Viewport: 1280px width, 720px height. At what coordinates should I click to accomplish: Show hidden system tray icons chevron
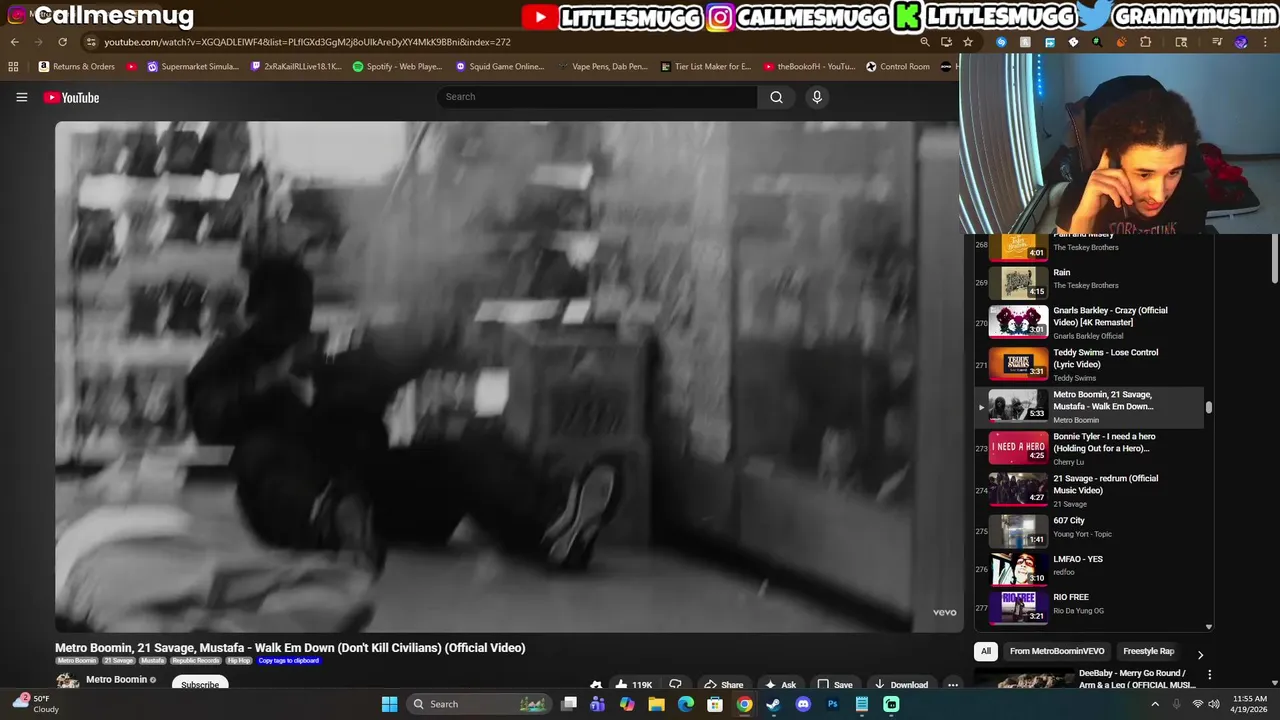[x=1155, y=704]
